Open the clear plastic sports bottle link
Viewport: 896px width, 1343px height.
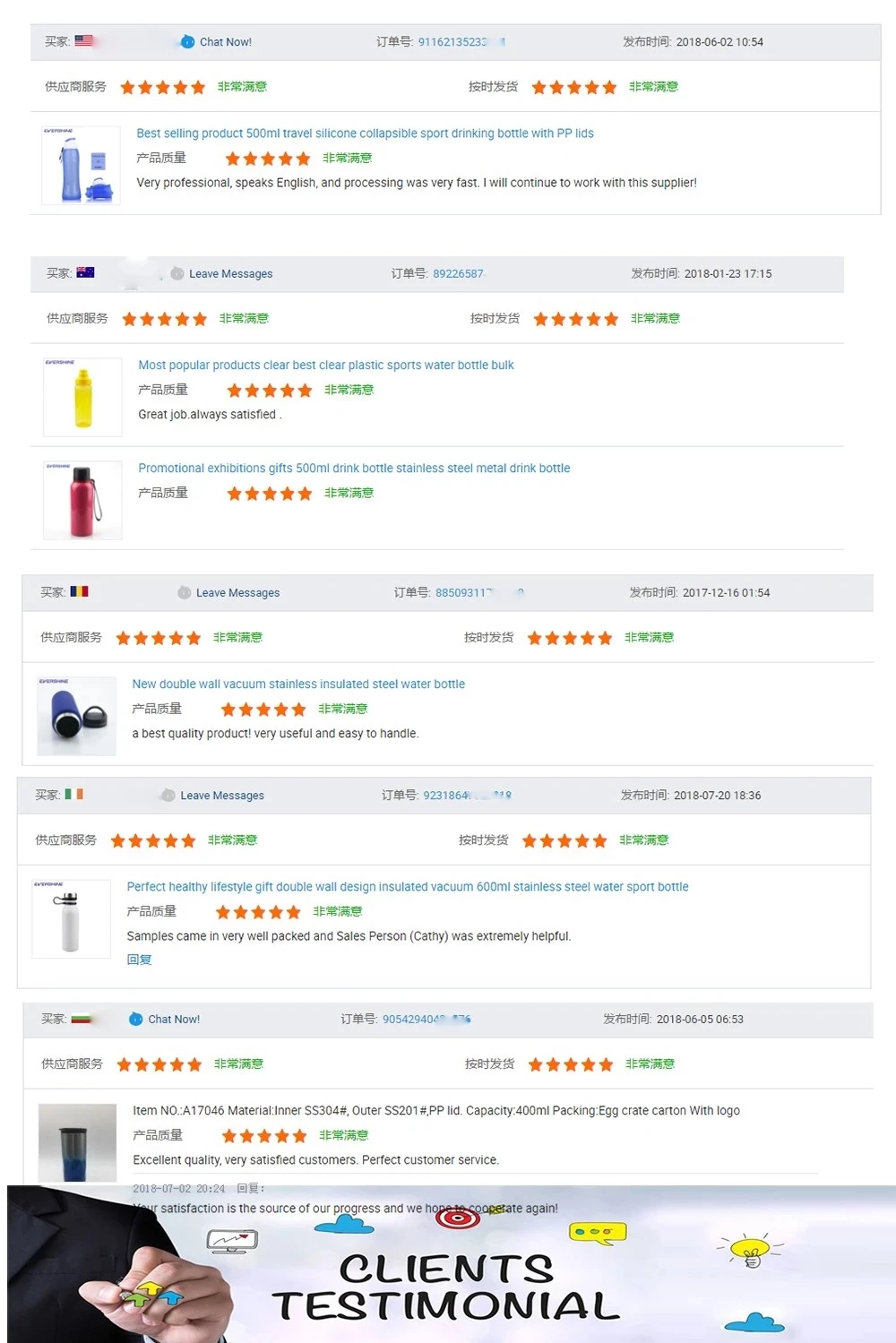[x=325, y=366]
